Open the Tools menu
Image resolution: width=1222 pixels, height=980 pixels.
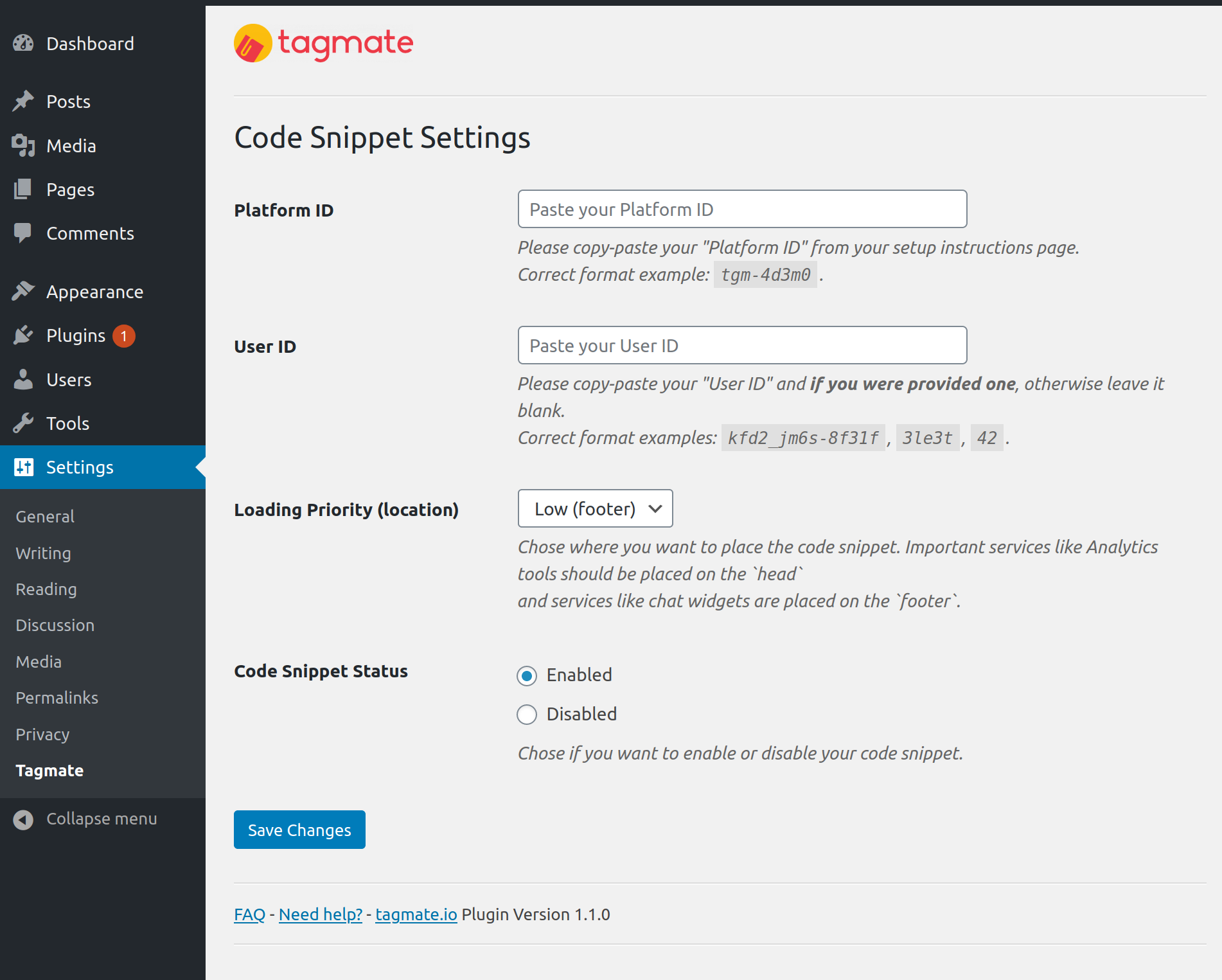coord(103,423)
